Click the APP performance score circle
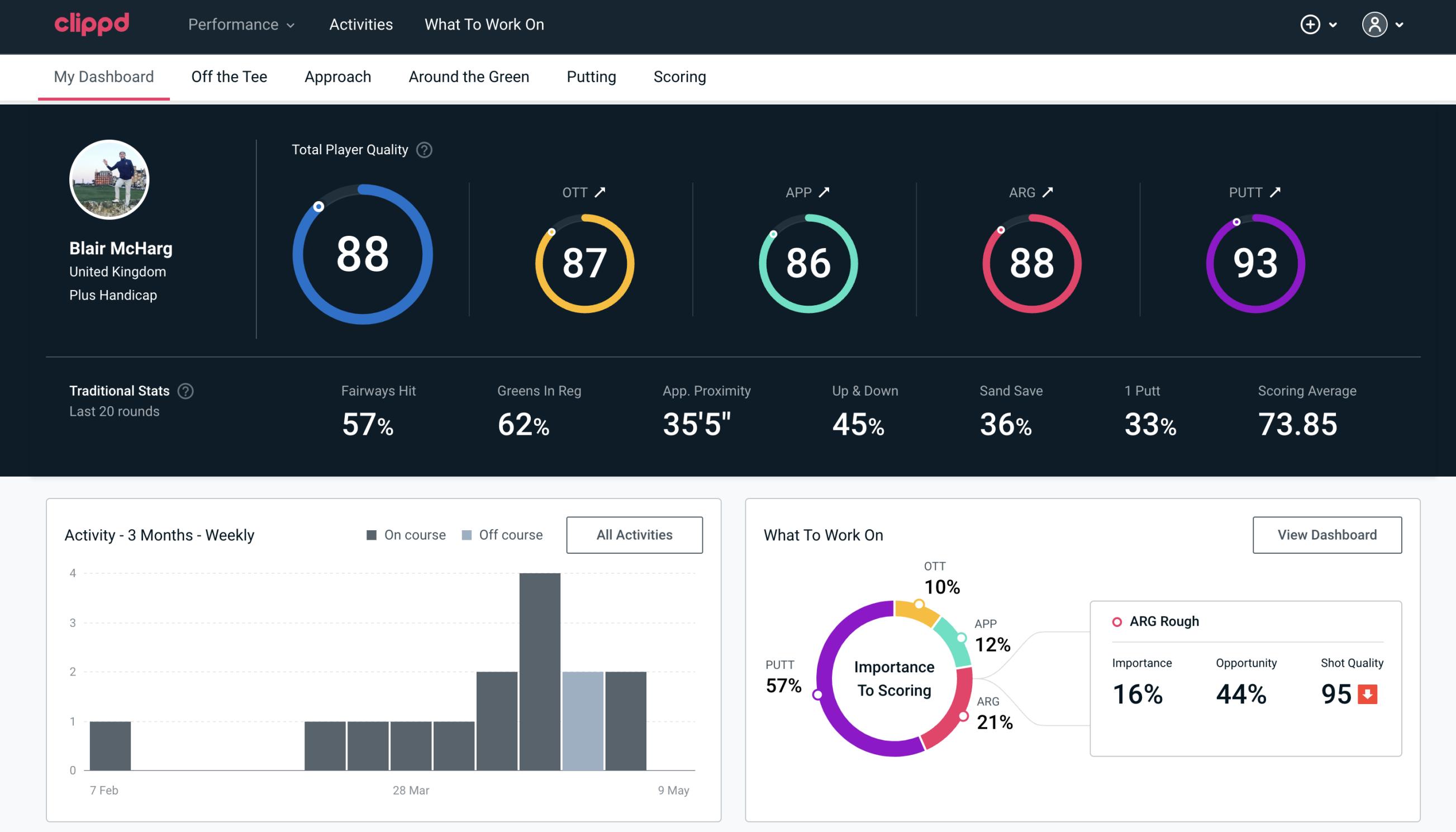The height and width of the screenshot is (832, 1456). click(x=808, y=260)
